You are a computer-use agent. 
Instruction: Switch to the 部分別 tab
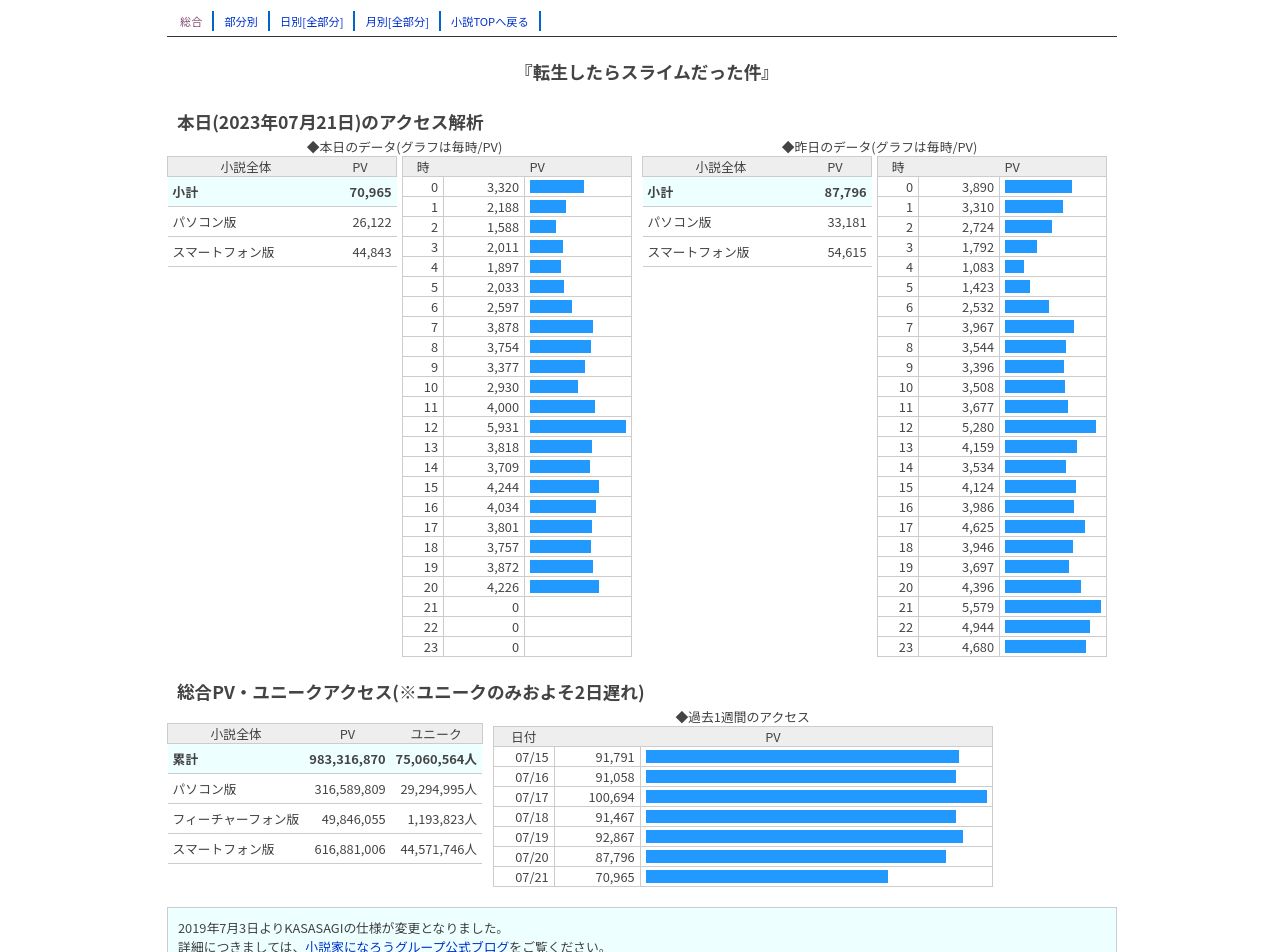[241, 21]
